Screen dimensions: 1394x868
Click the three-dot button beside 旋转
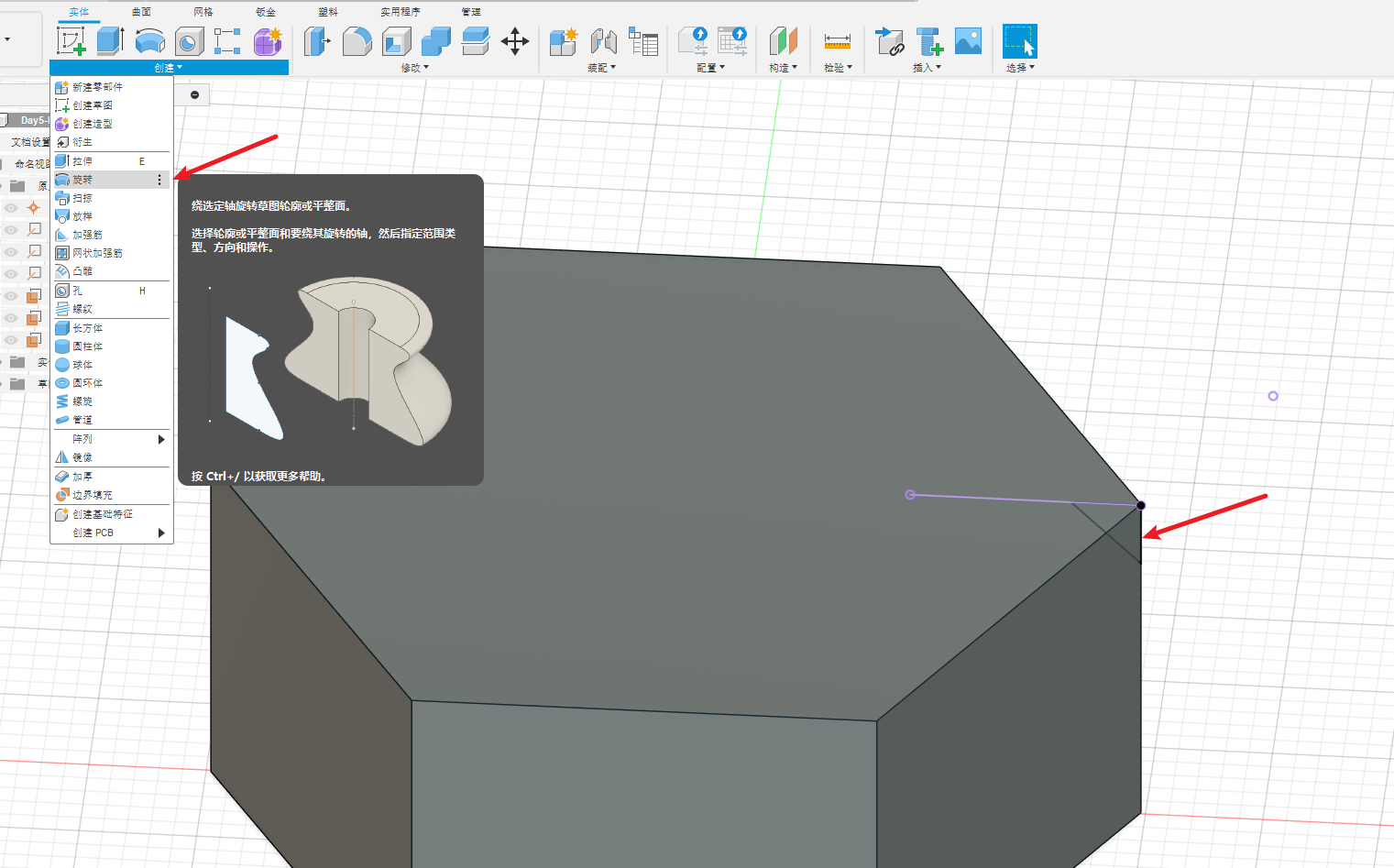tap(159, 180)
